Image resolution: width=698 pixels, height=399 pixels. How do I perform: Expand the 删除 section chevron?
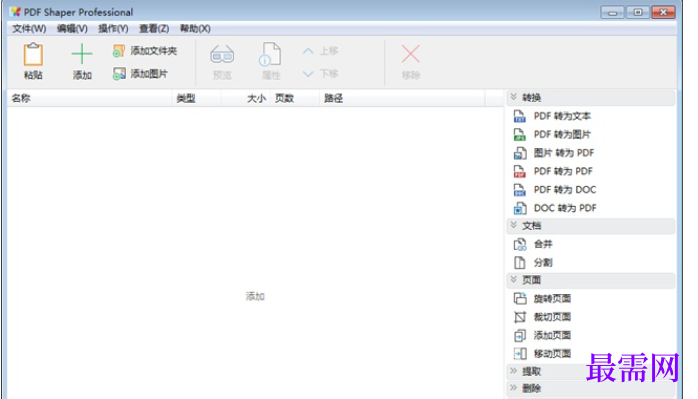point(513,387)
